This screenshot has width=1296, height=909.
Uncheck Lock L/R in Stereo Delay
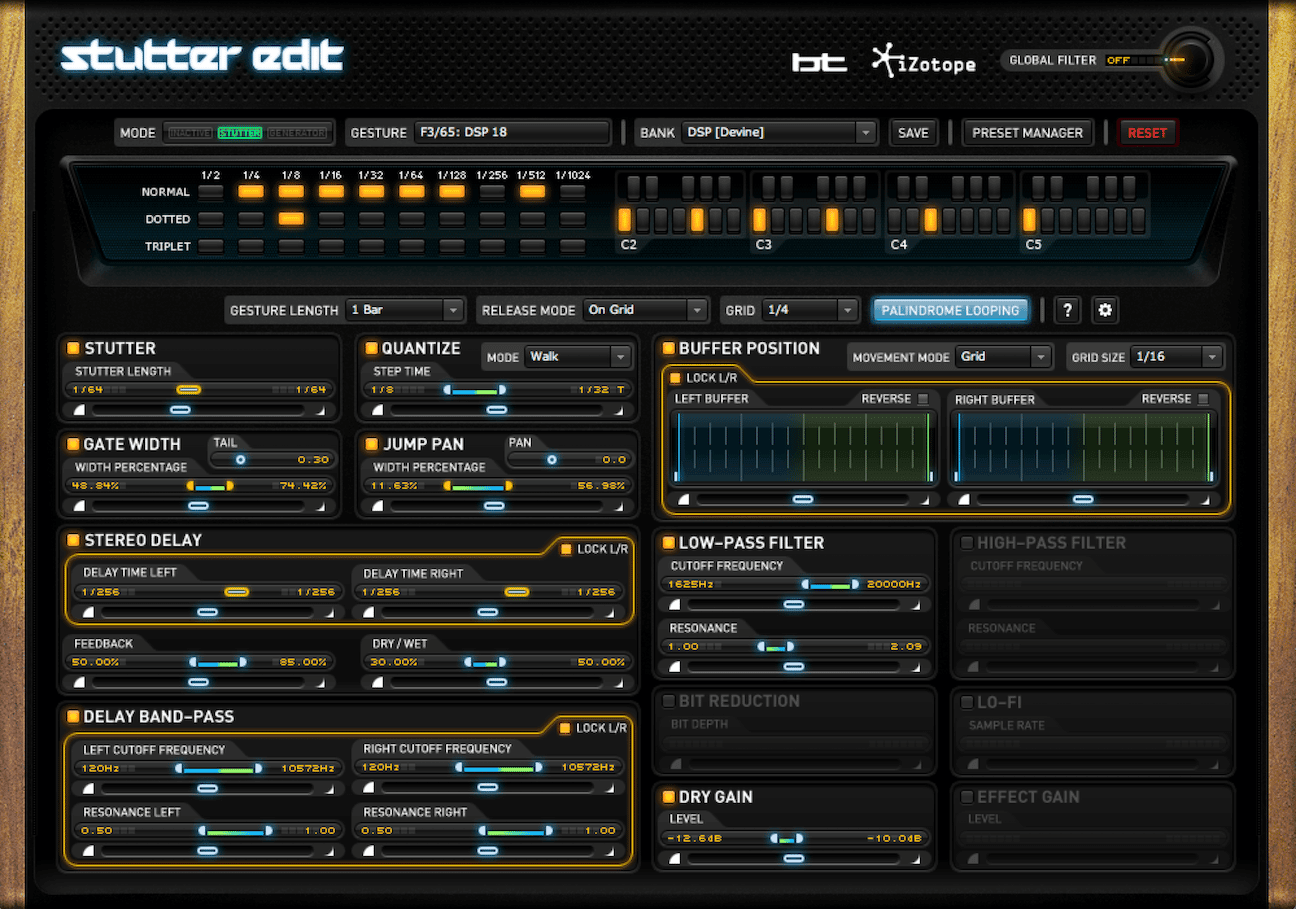tap(566, 549)
